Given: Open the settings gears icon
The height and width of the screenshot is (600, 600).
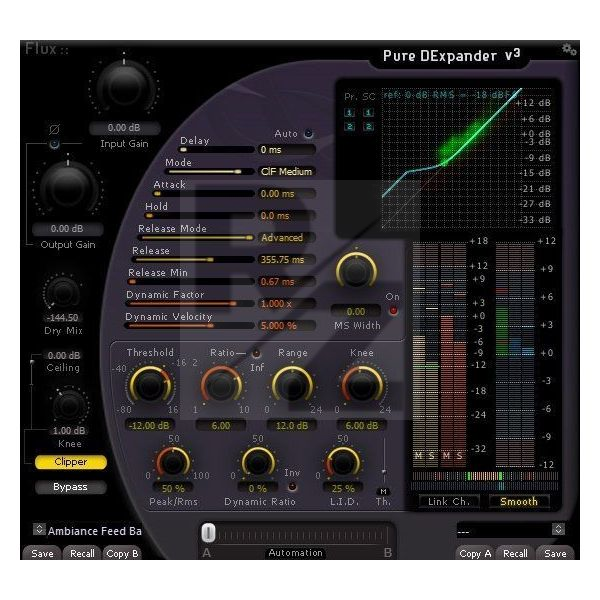Looking at the screenshot, I should (569, 49).
